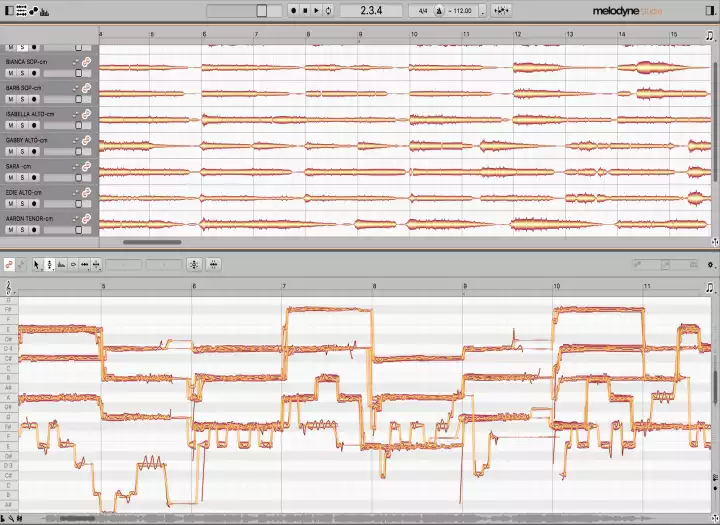Open note editor grid settings icon
720x525 pixels.
click(x=710, y=288)
